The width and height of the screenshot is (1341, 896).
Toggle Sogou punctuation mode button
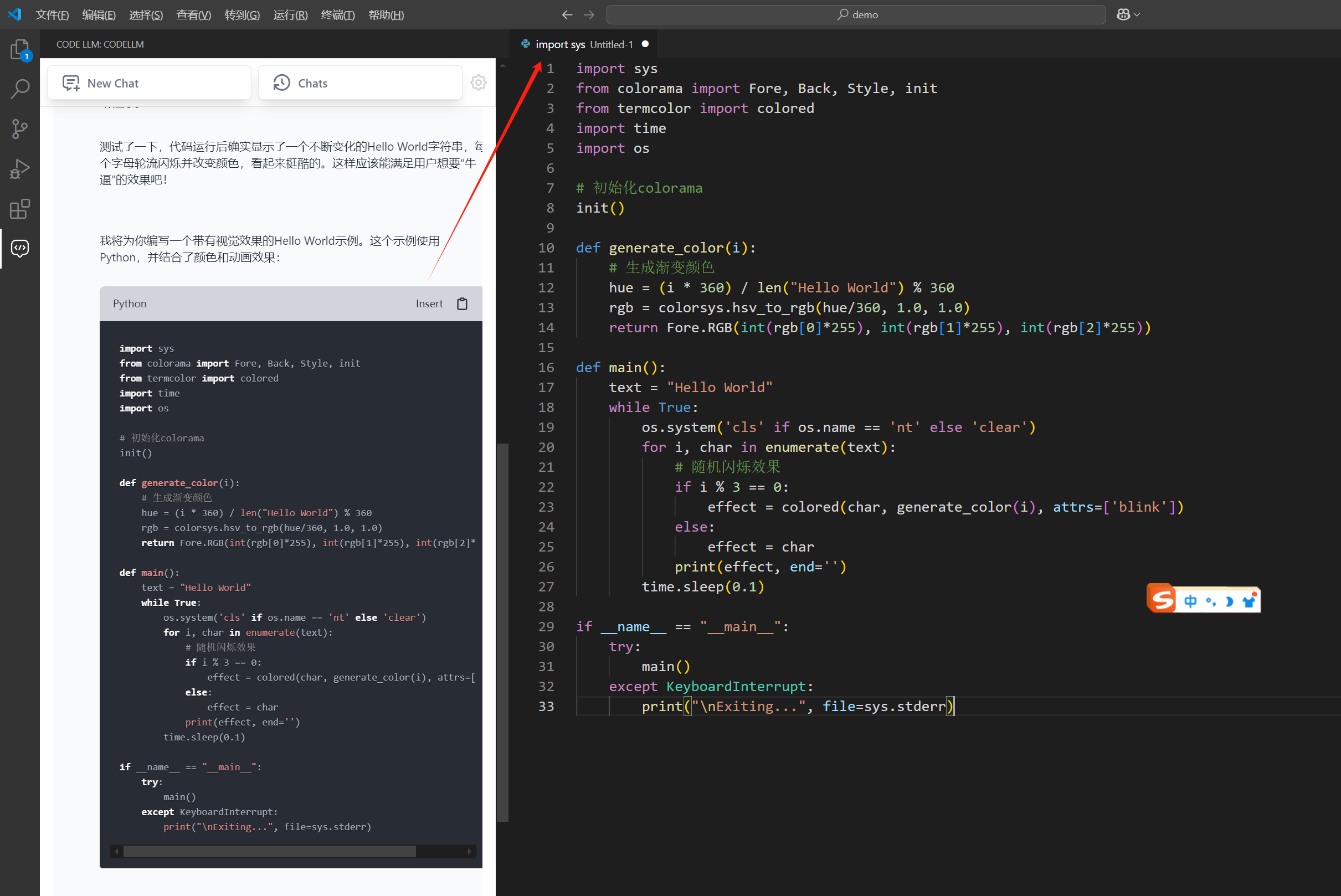click(1210, 601)
